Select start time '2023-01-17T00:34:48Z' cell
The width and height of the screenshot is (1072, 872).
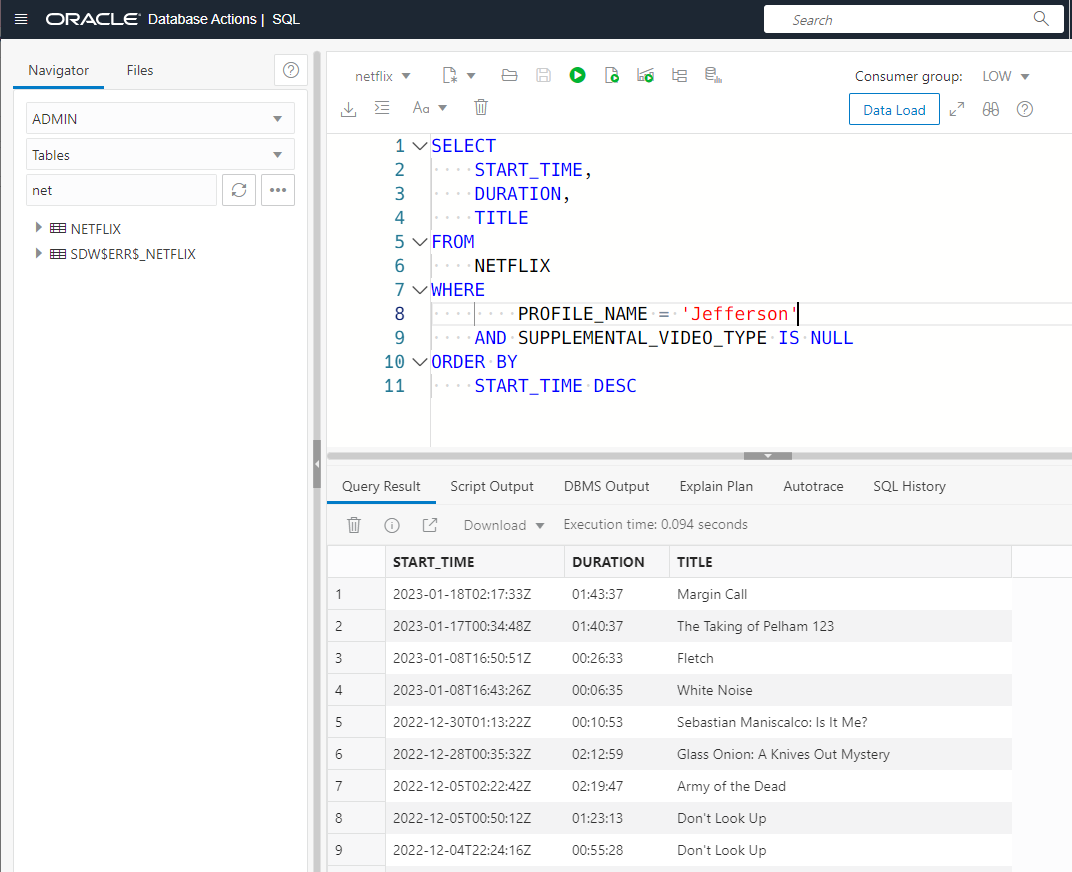[x=475, y=626]
